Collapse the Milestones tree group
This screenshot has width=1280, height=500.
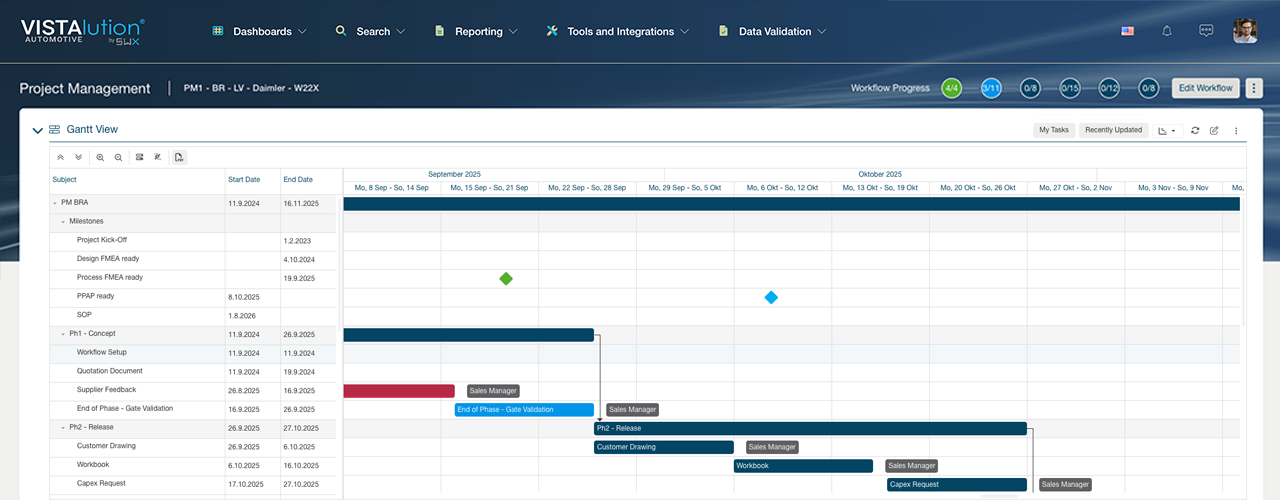click(x=63, y=221)
